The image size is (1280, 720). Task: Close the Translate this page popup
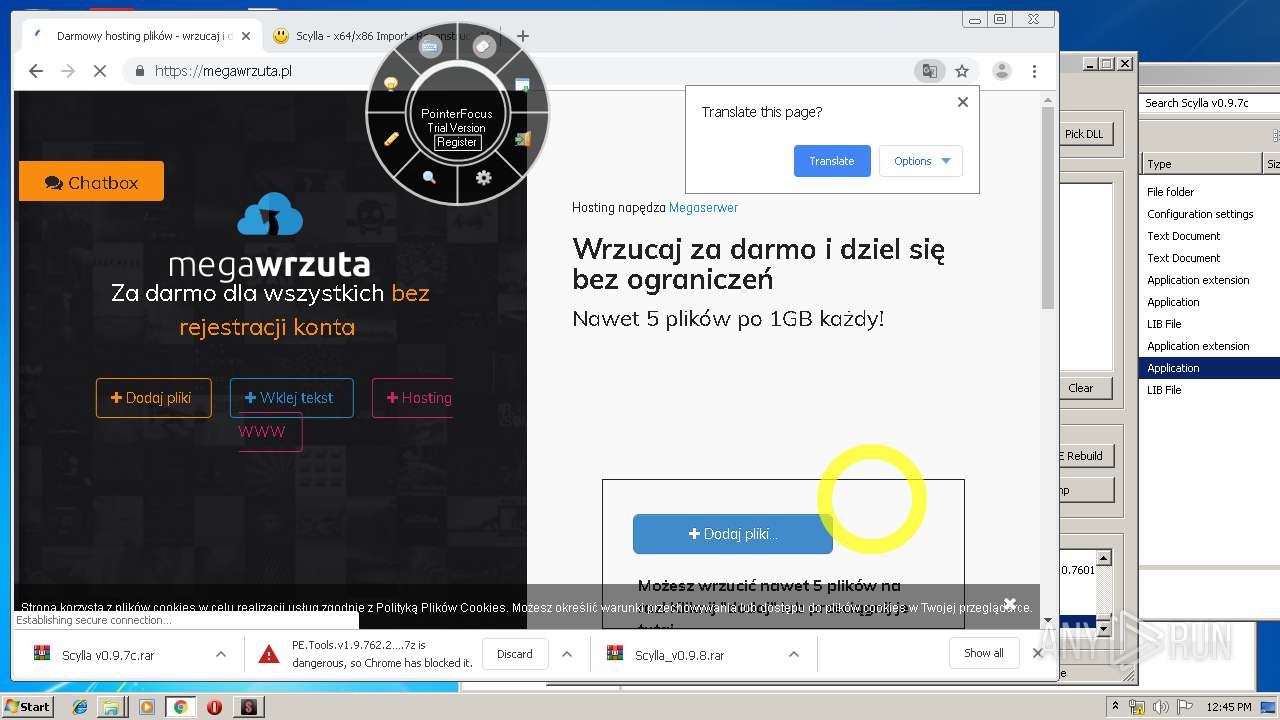click(963, 102)
